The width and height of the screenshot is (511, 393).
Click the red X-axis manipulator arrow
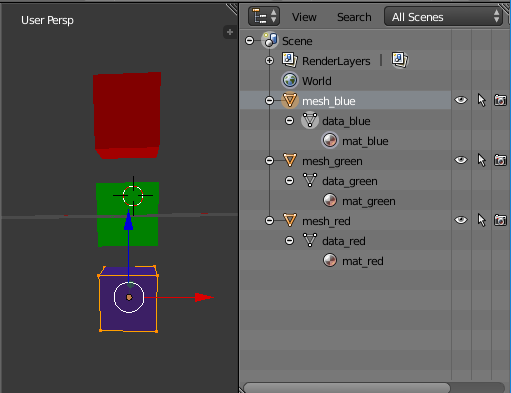204,297
